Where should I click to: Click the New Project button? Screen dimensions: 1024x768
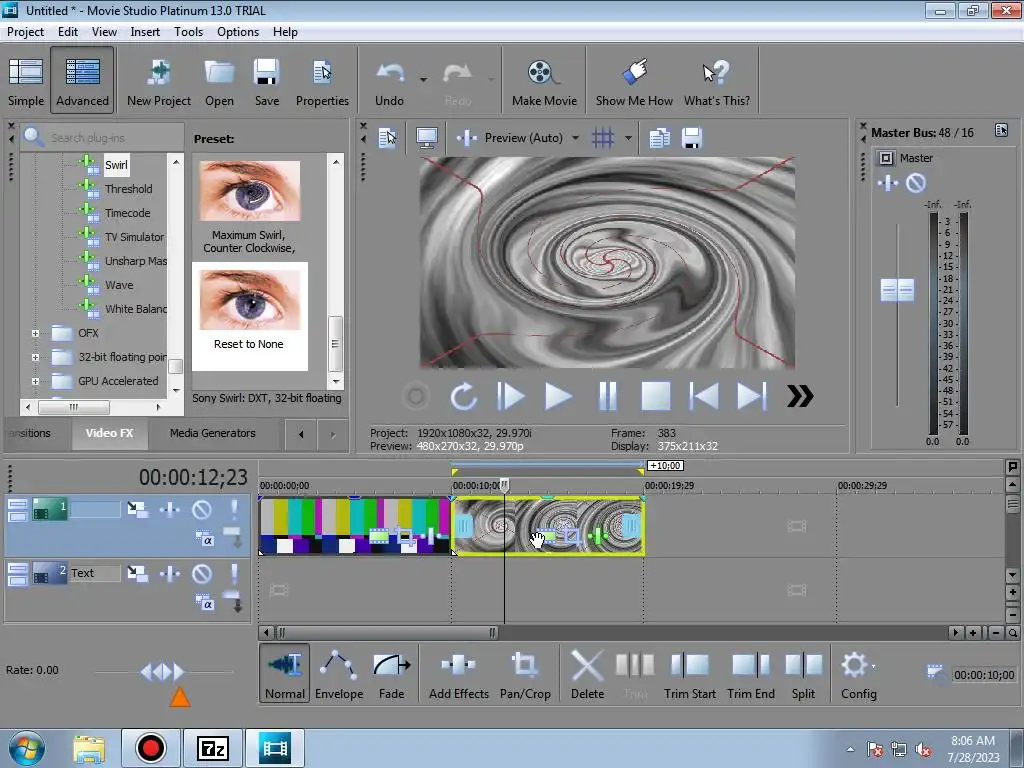click(158, 82)
